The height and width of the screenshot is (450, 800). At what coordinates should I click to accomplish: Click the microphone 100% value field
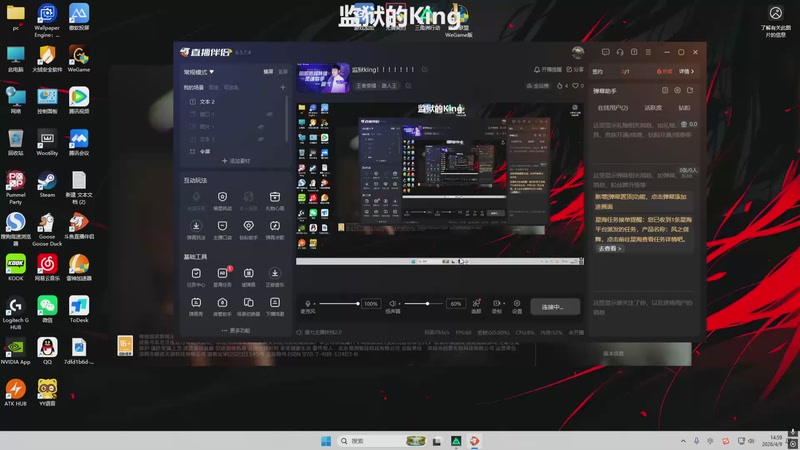pos(371,304)
